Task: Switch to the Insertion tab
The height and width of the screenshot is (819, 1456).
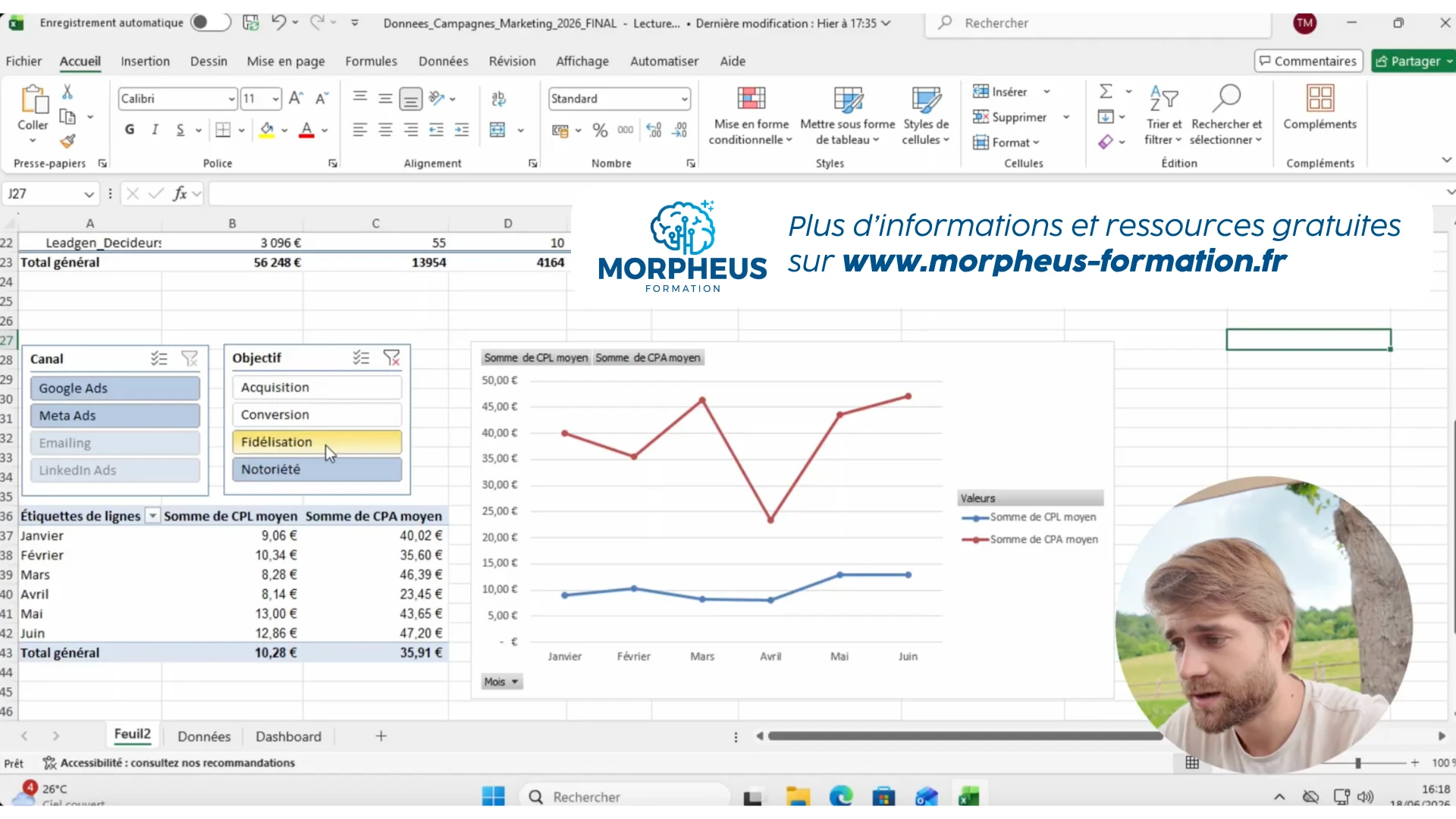Action: click(x=145, y=61)
